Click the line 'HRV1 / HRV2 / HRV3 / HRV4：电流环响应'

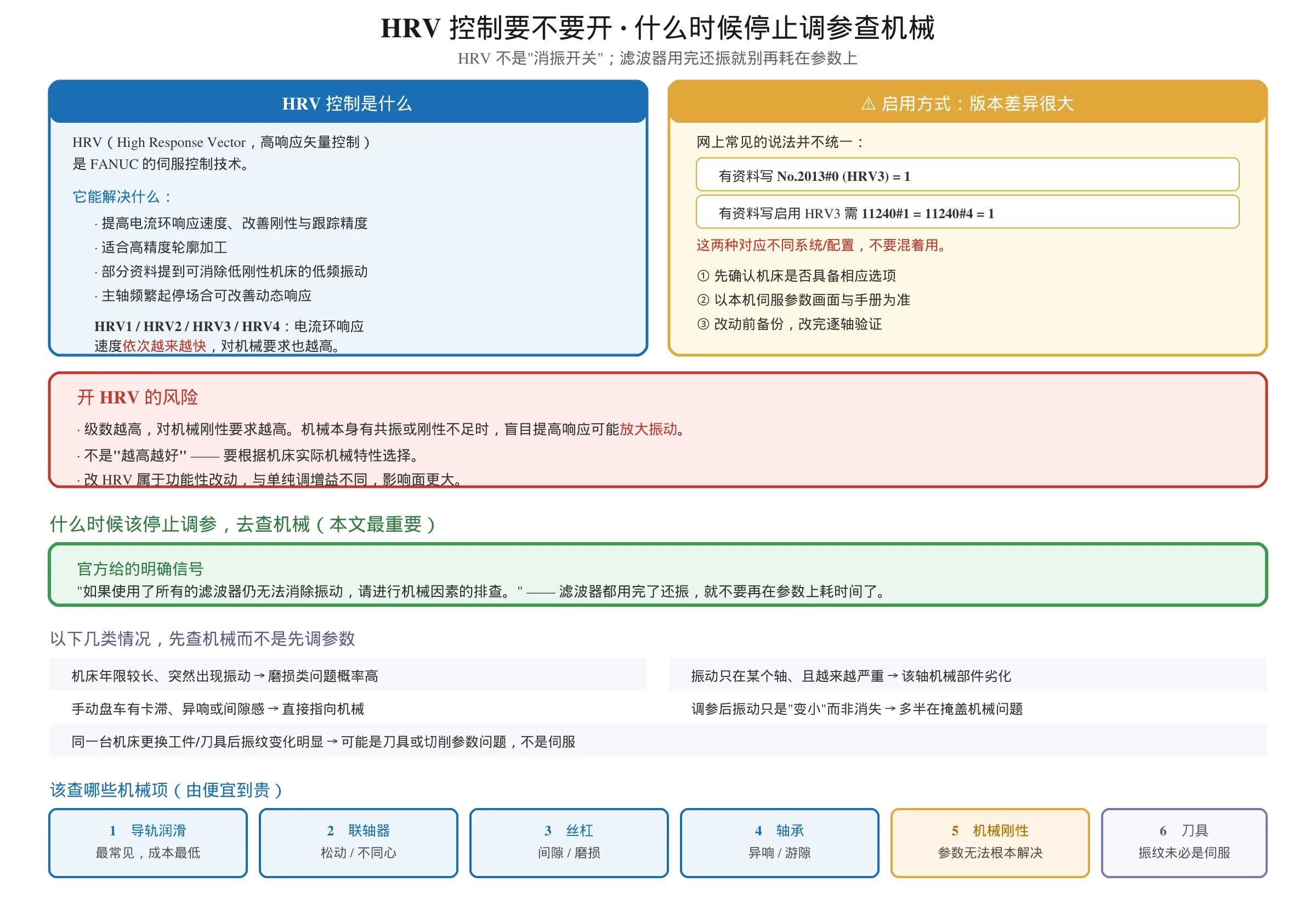[229, 326]
